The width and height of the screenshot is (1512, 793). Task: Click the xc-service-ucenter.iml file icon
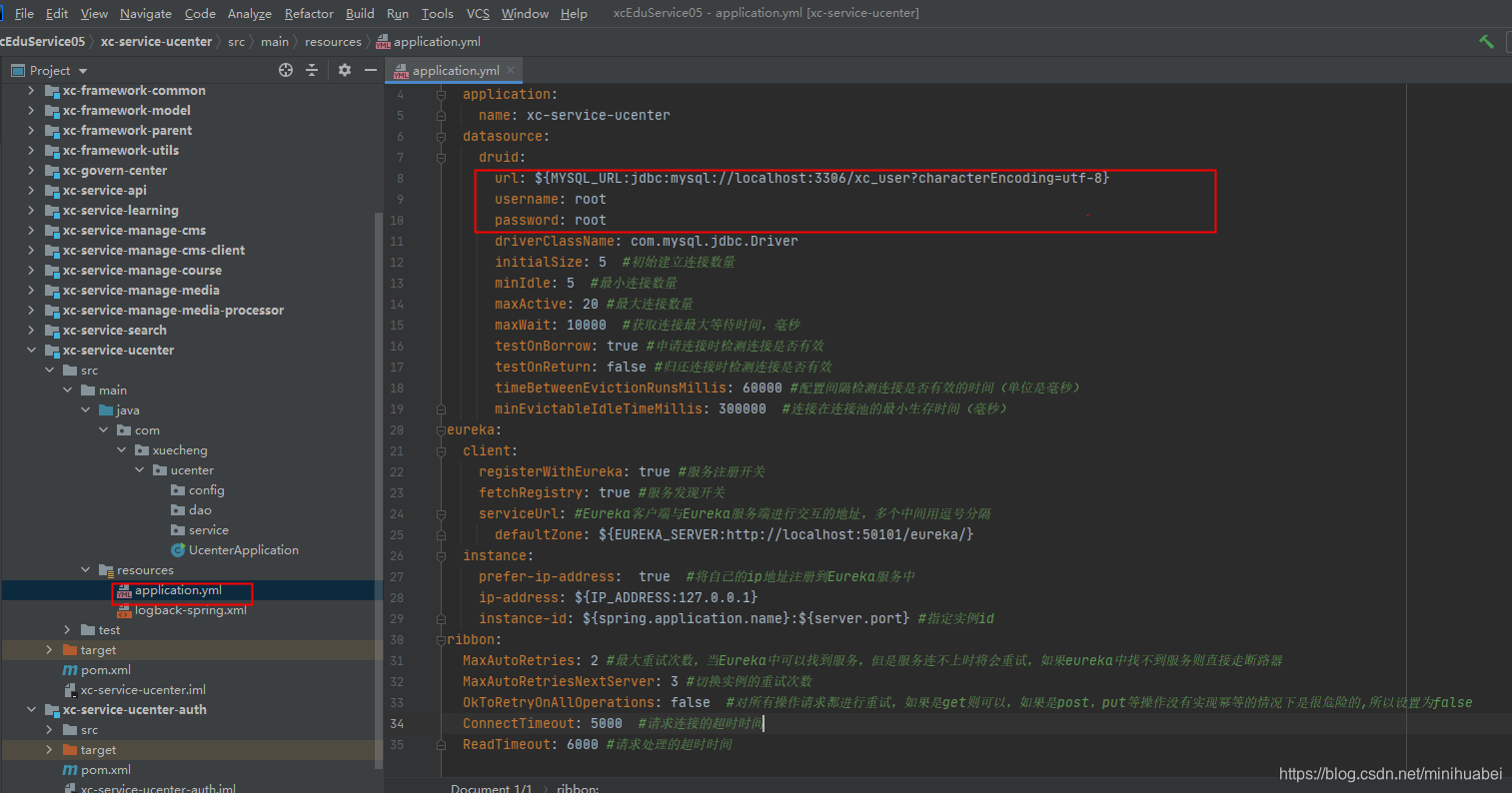pos(70,690)
